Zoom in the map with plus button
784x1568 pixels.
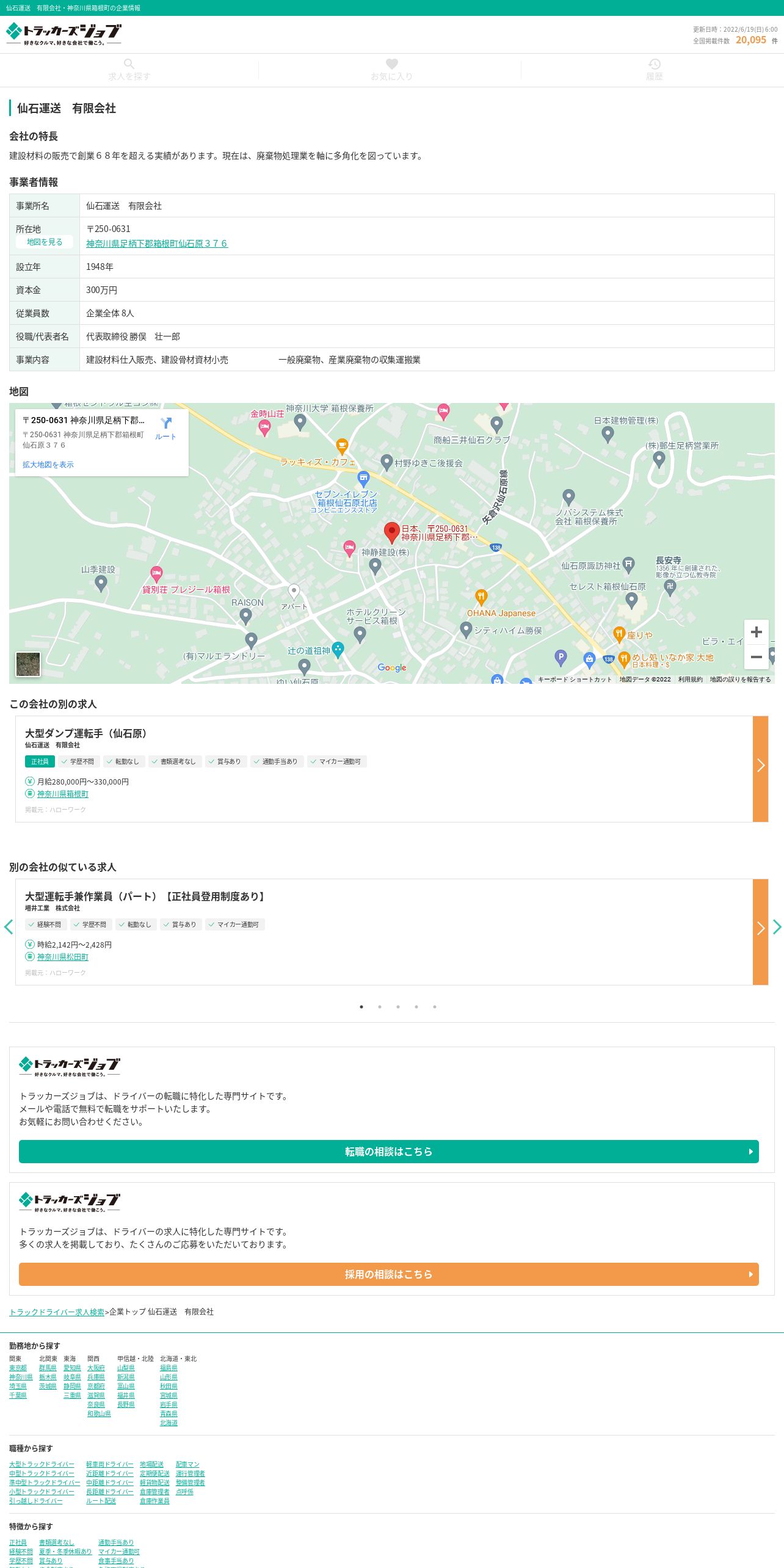(756, 632)
